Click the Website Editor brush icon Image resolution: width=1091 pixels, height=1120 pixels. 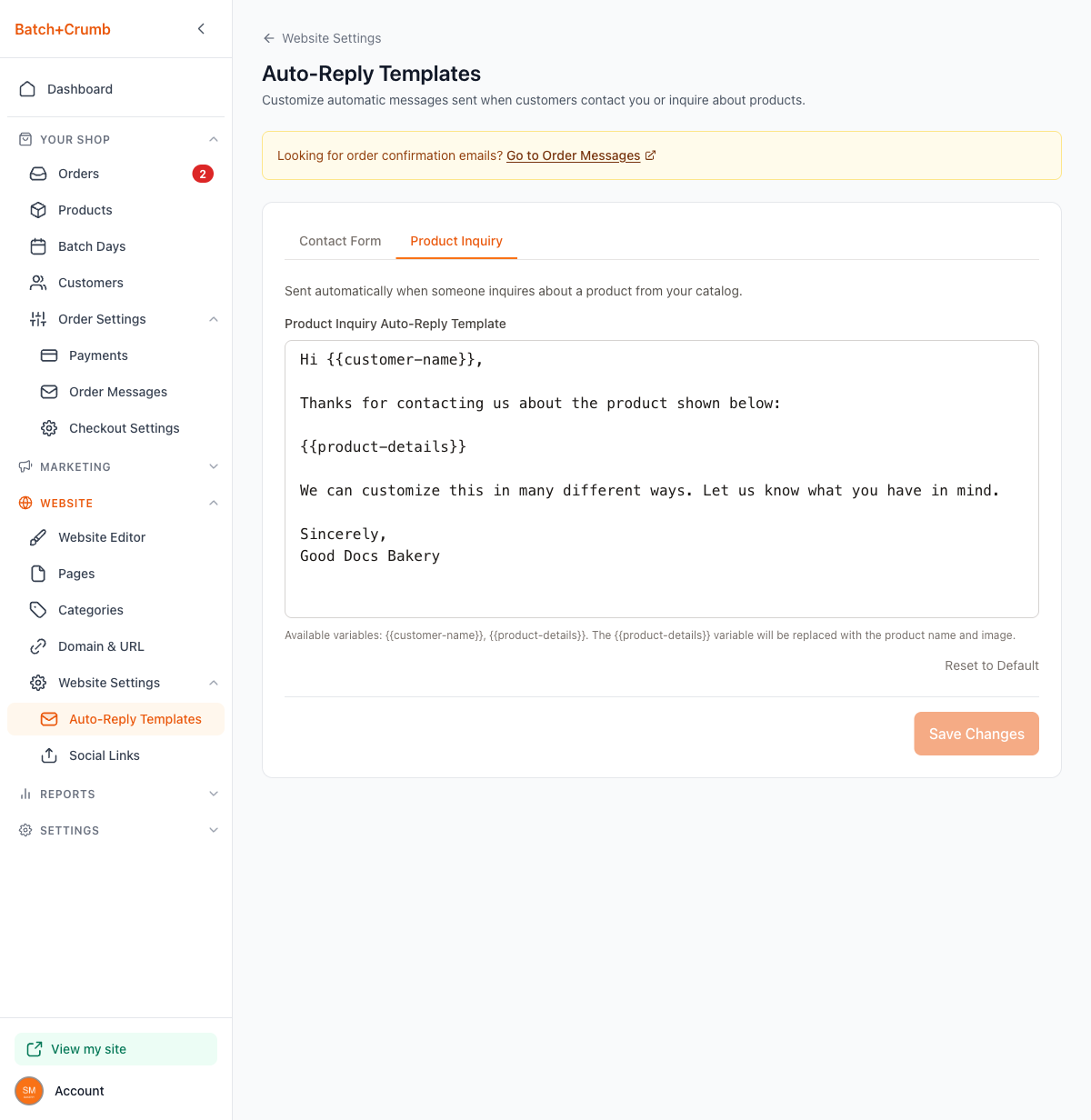(38, 537)
